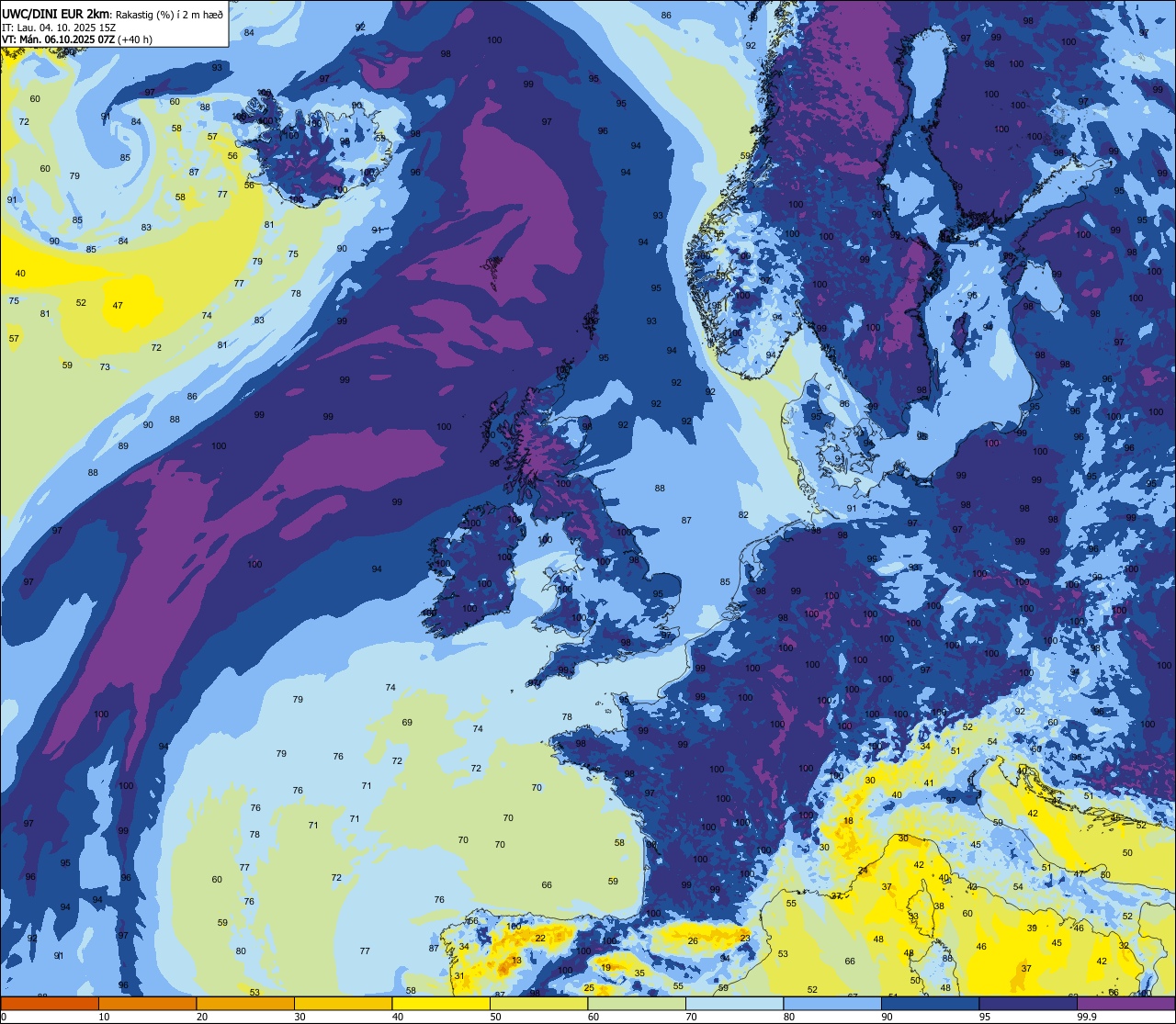Select the 30–40% amber legend segment
This screenshot has height=1024, width=1176.
coord(343,1003)
